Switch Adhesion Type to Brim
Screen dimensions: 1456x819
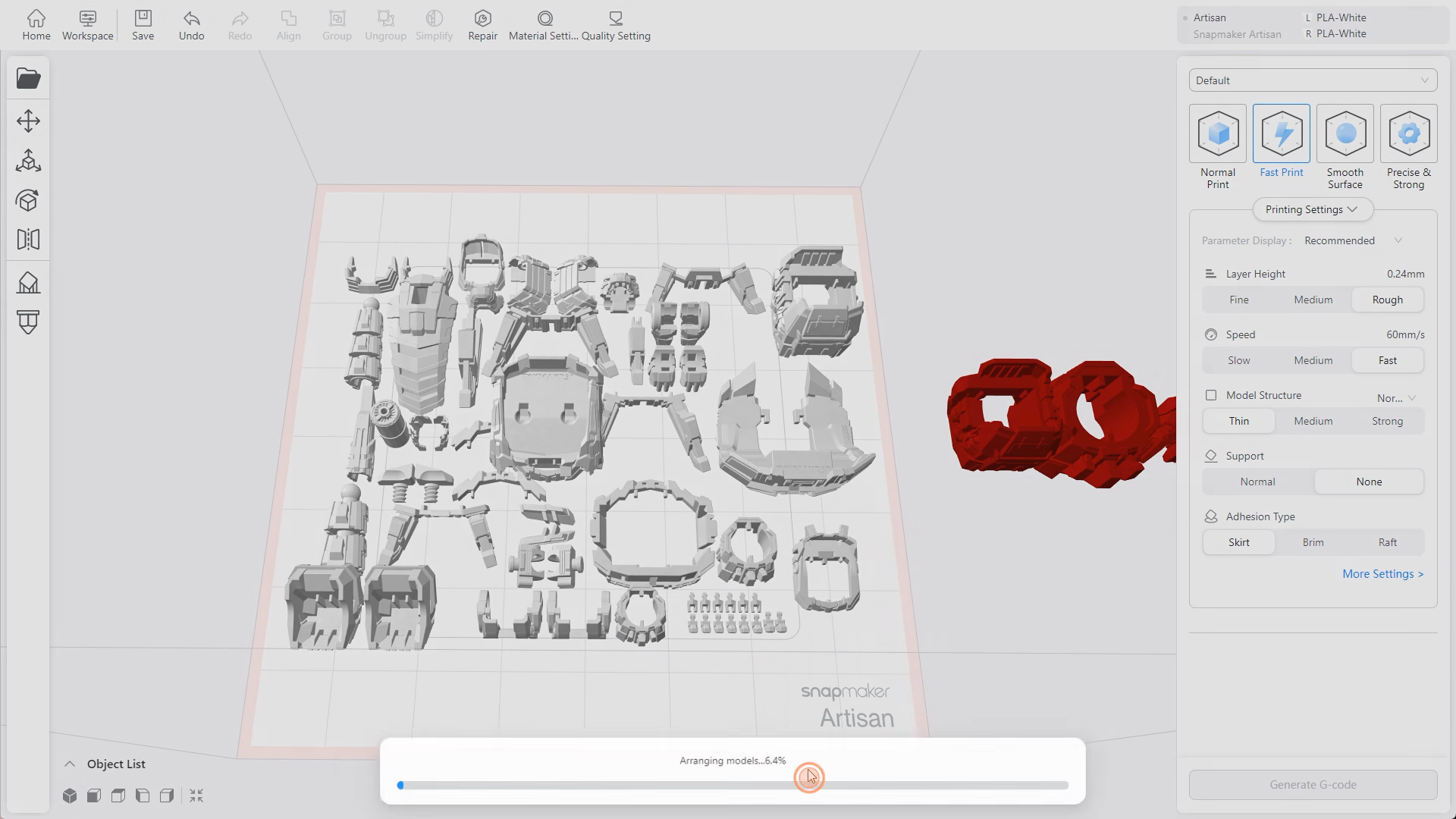[1313, 542]
